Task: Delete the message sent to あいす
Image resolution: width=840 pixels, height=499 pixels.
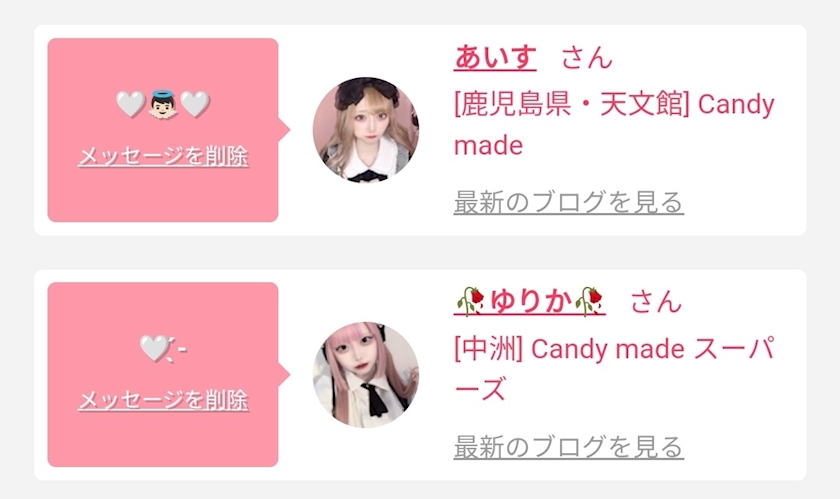Action: click(x=163, y=157)
